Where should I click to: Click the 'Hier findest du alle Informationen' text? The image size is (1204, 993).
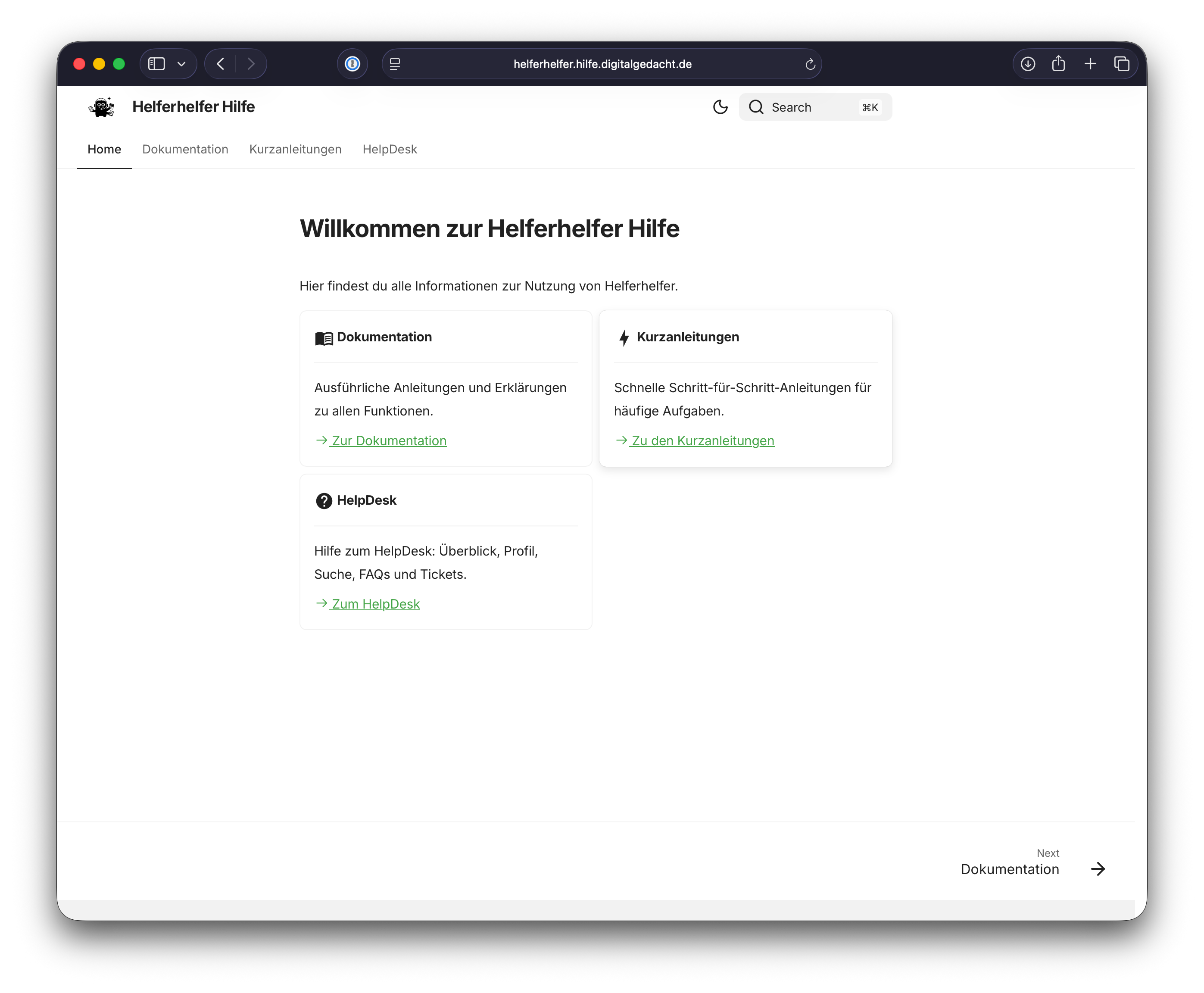click(489, 286)
